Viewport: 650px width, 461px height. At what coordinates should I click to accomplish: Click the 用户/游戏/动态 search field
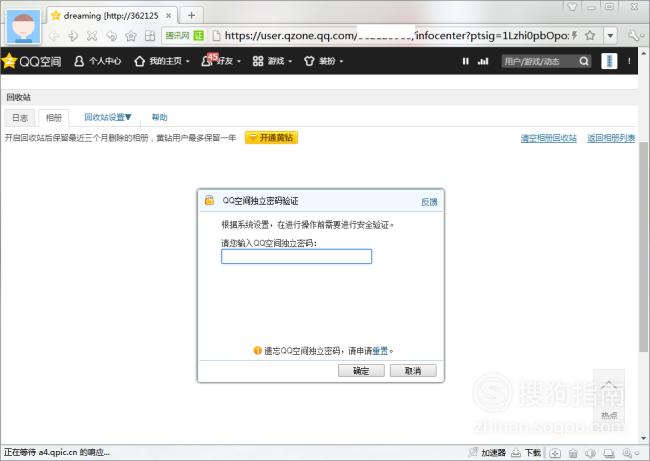click(x=539, y=61)
